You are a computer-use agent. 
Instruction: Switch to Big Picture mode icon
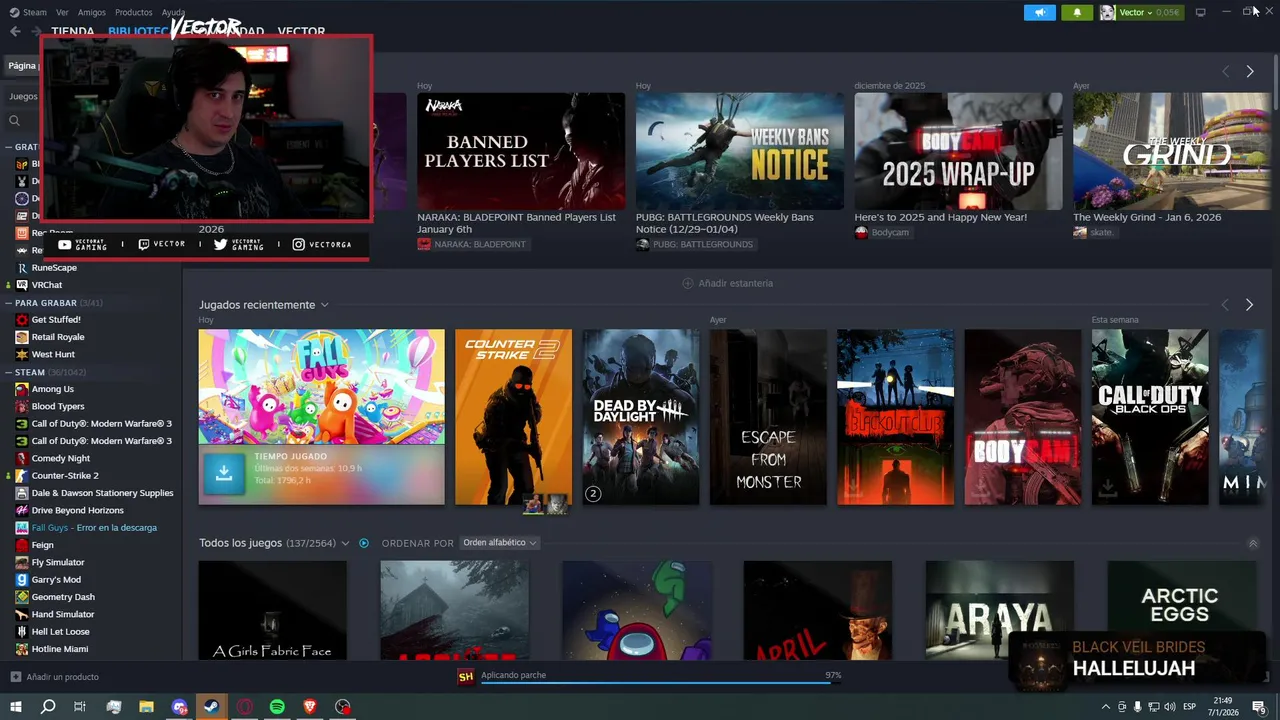click(1200, 12)
